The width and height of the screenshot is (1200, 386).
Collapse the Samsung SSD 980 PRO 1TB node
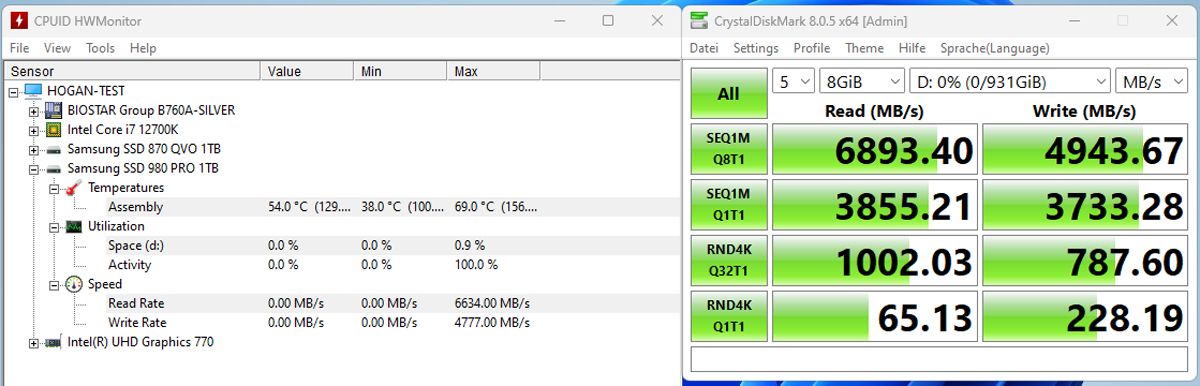pos(33,168)
